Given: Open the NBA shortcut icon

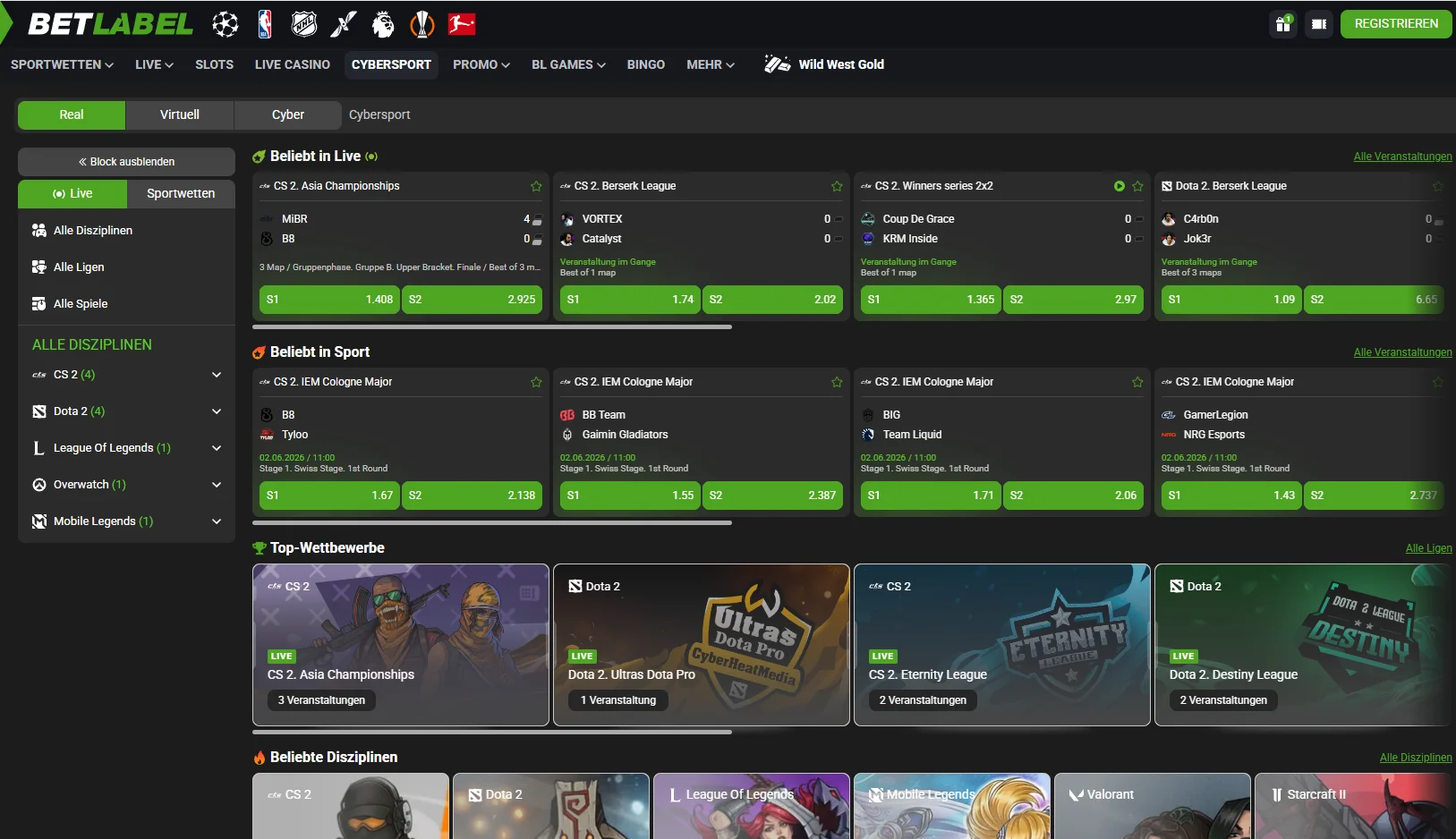Looking at the screenshot, I should [x=265, y=24].
